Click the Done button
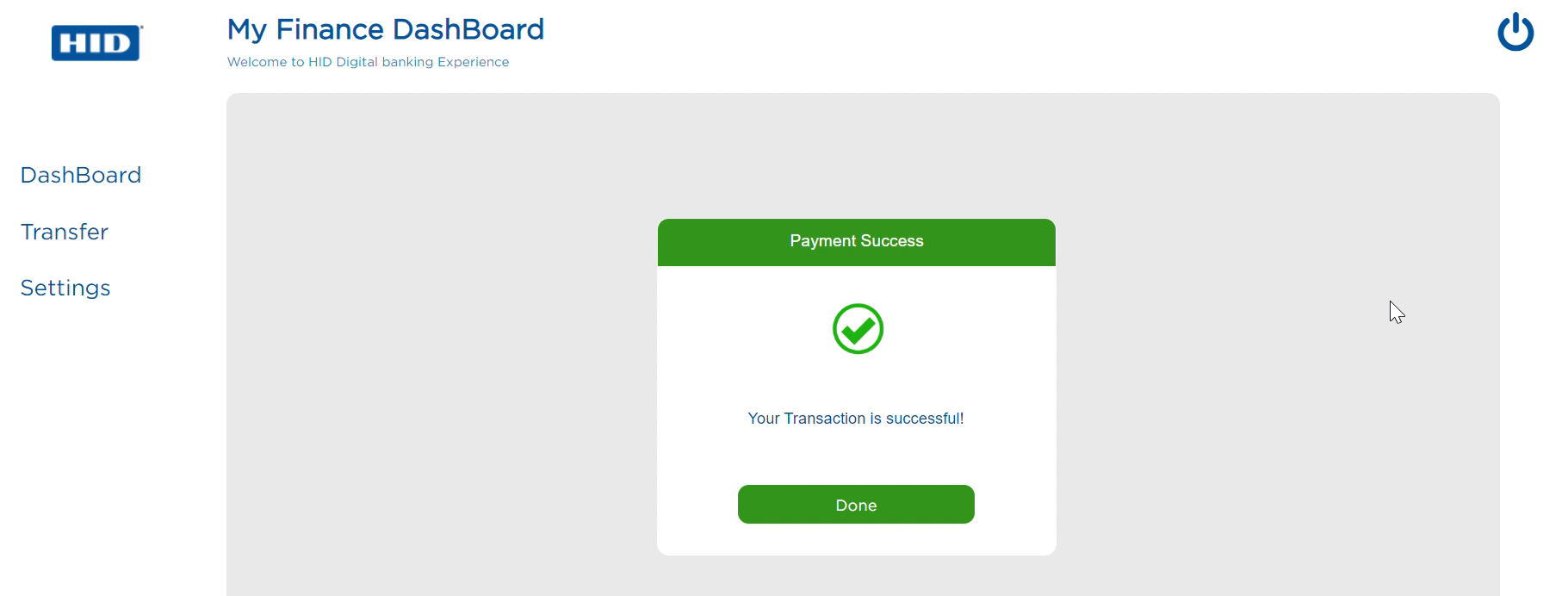This screenshot has width=1568, height=596. (855, 505)
